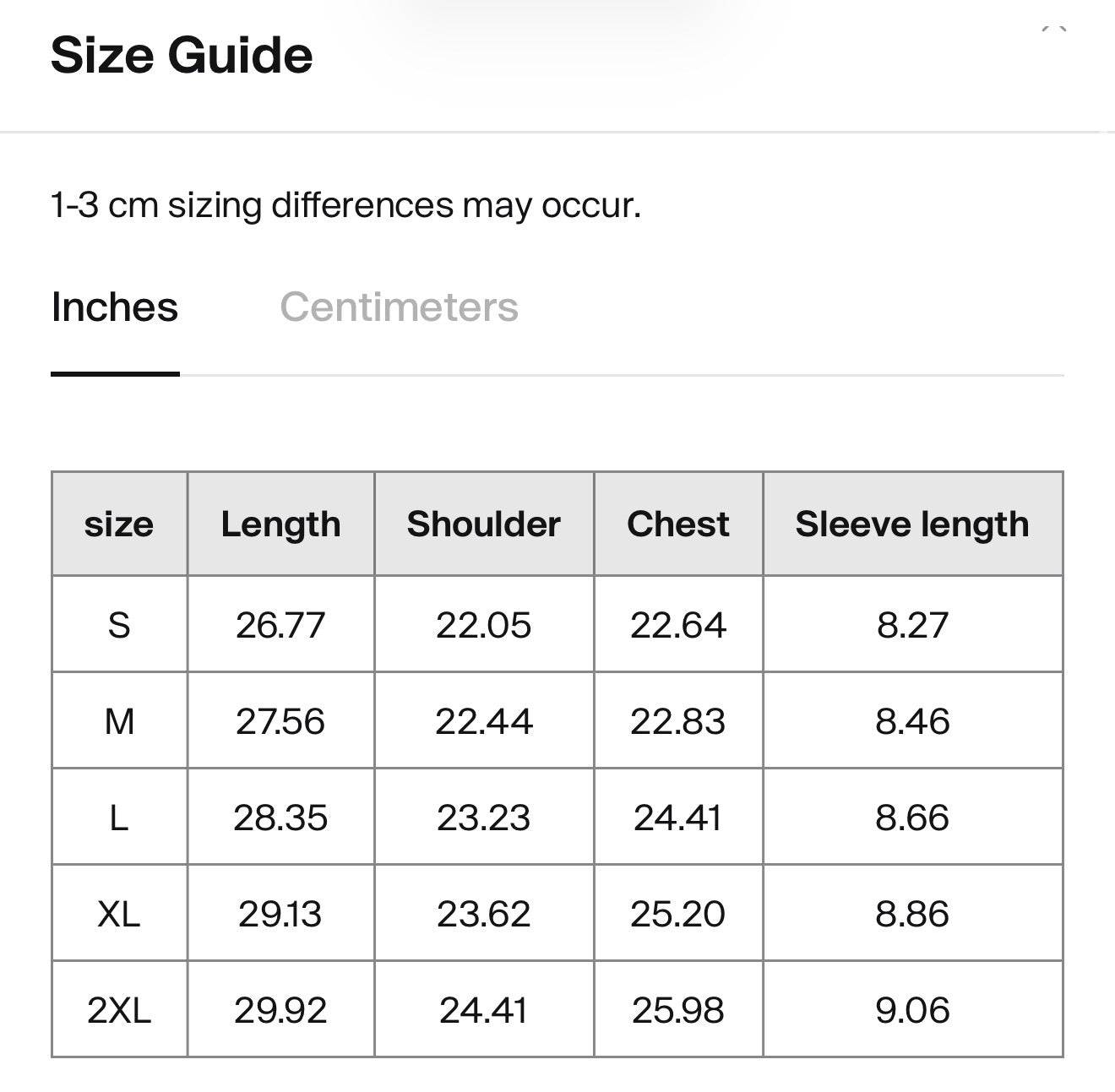Click the 22.83 chest value

(678, 721)
